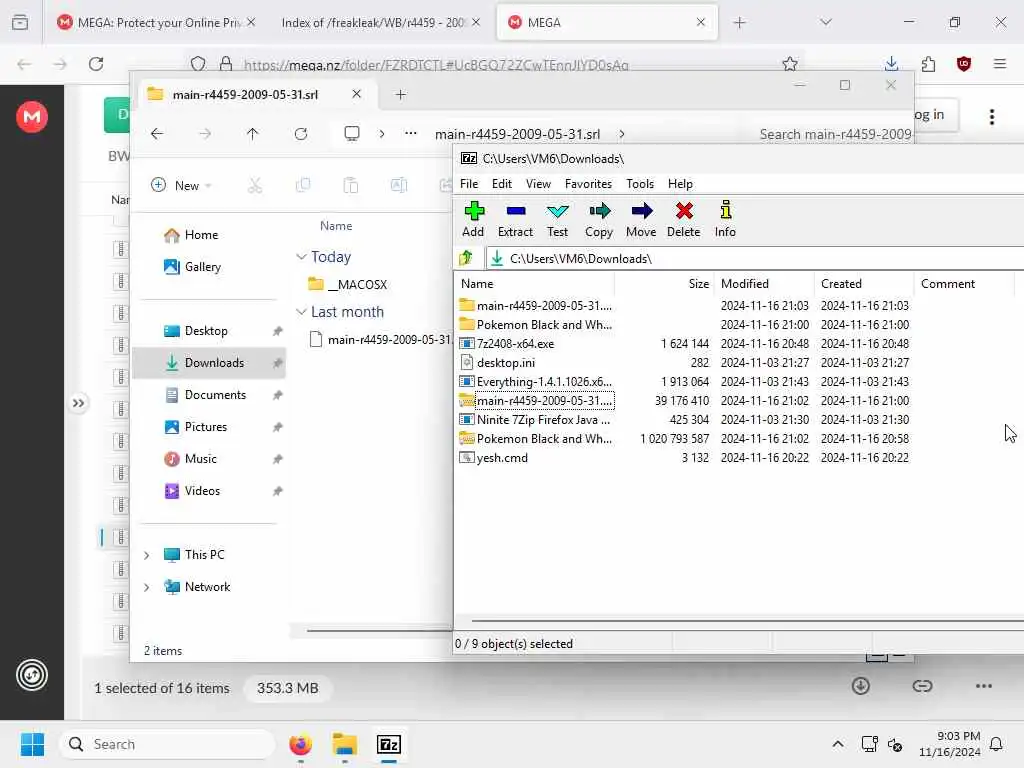The image size is (1024, 768).
Task: Expand breadcrumb chevron after main-r4459 folder
Action: click(622, 134)
